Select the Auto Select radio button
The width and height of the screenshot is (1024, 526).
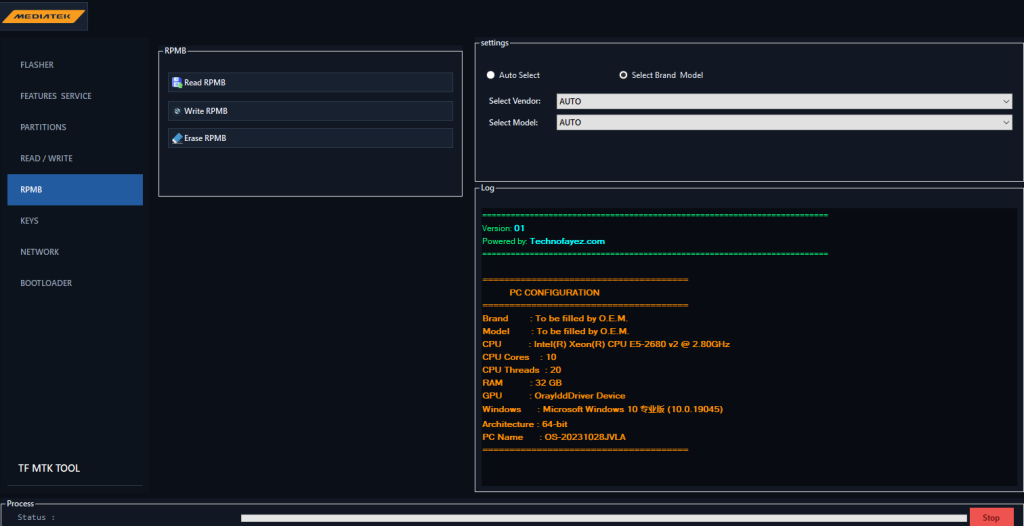(490, 75)
